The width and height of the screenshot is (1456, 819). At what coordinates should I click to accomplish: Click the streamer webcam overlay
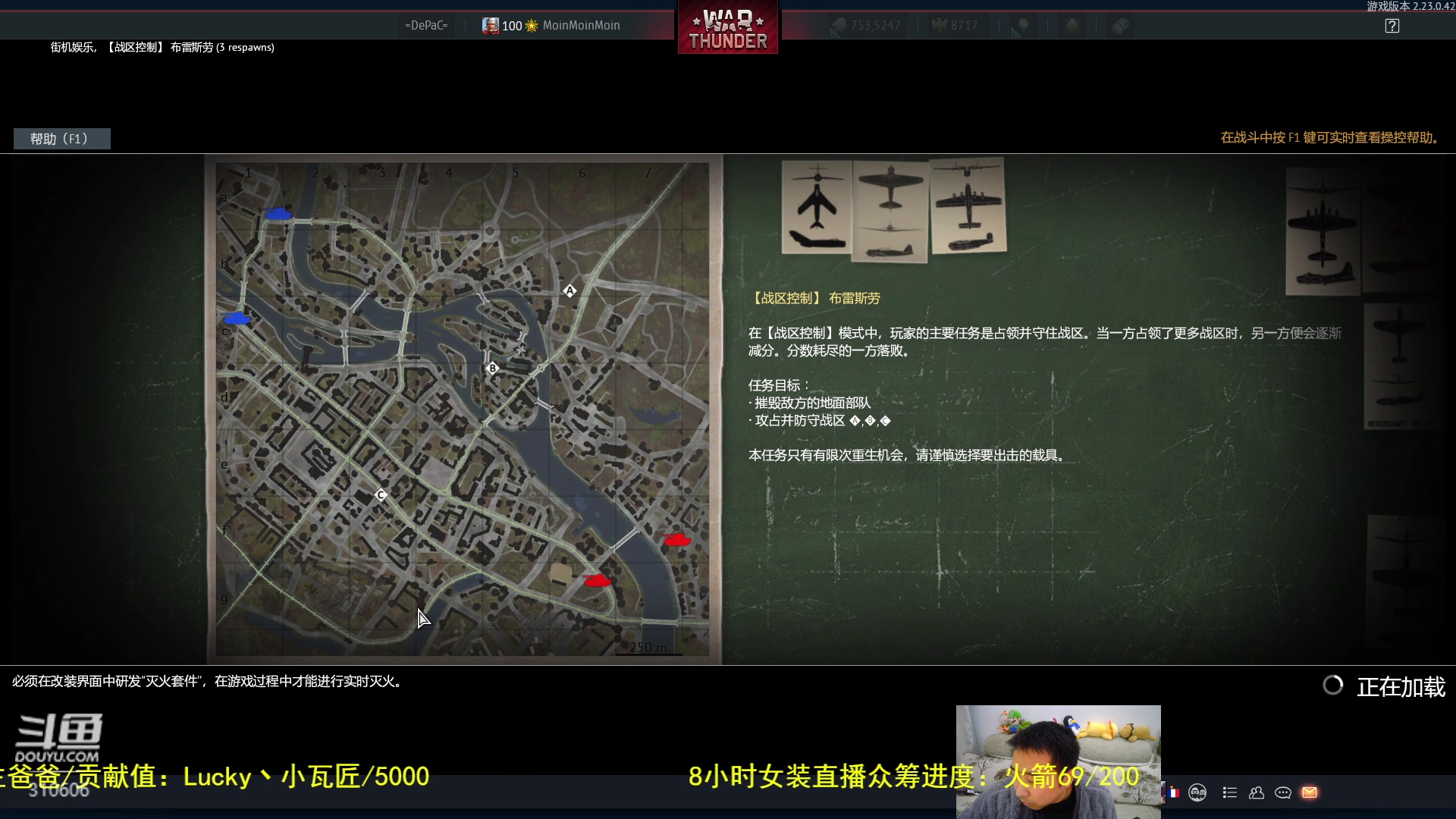(x=1058, y=761)
